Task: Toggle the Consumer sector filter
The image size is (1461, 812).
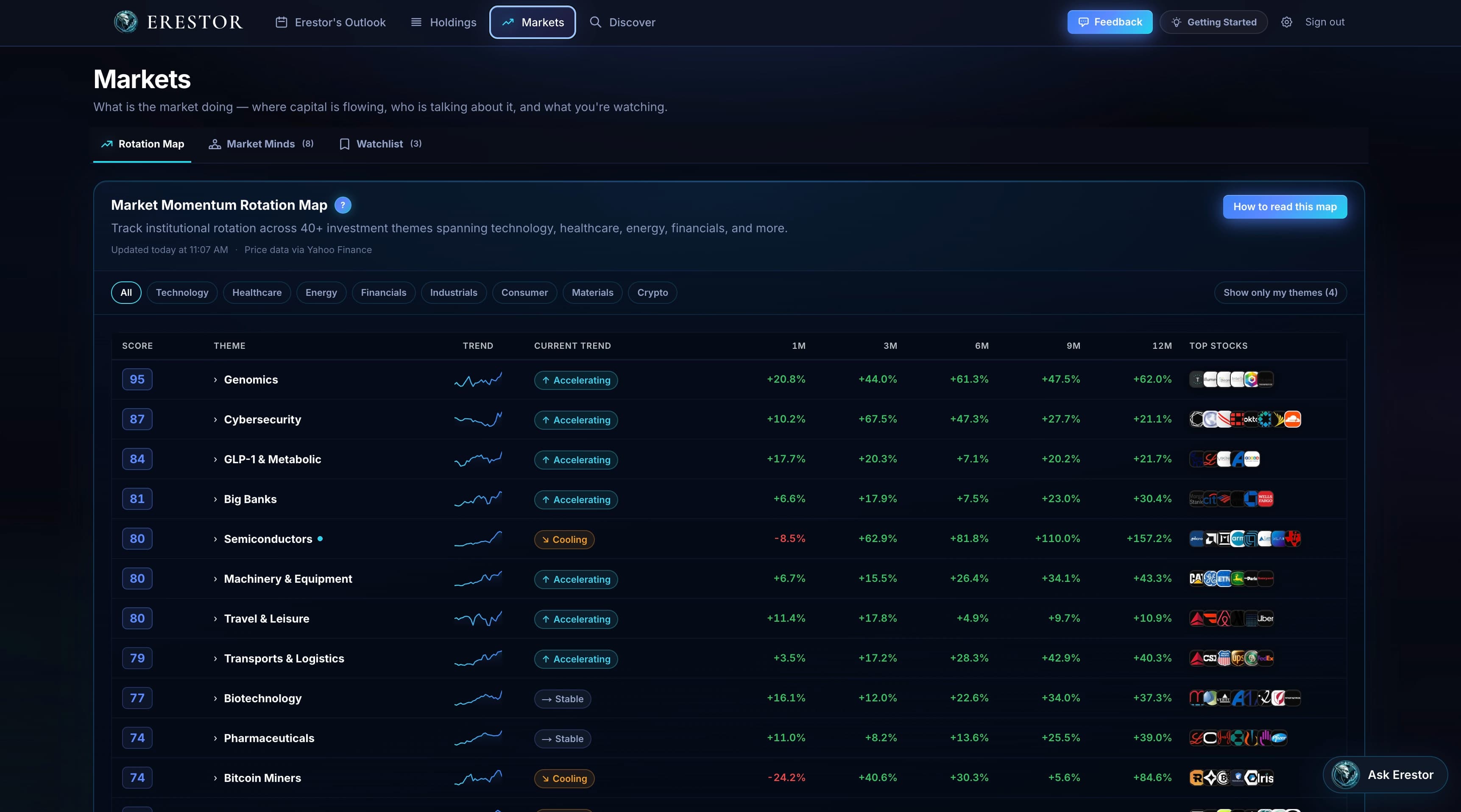Action: [524, 292]
